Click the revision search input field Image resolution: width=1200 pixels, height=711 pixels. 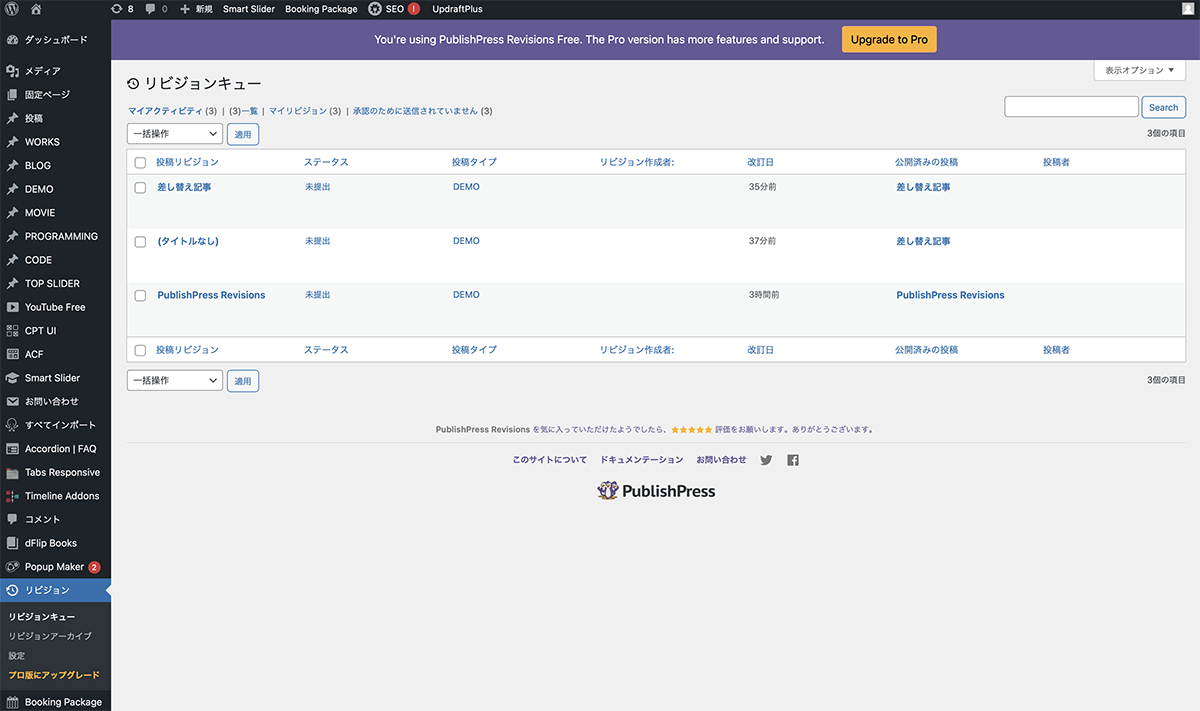click(x=1071, y=107)
